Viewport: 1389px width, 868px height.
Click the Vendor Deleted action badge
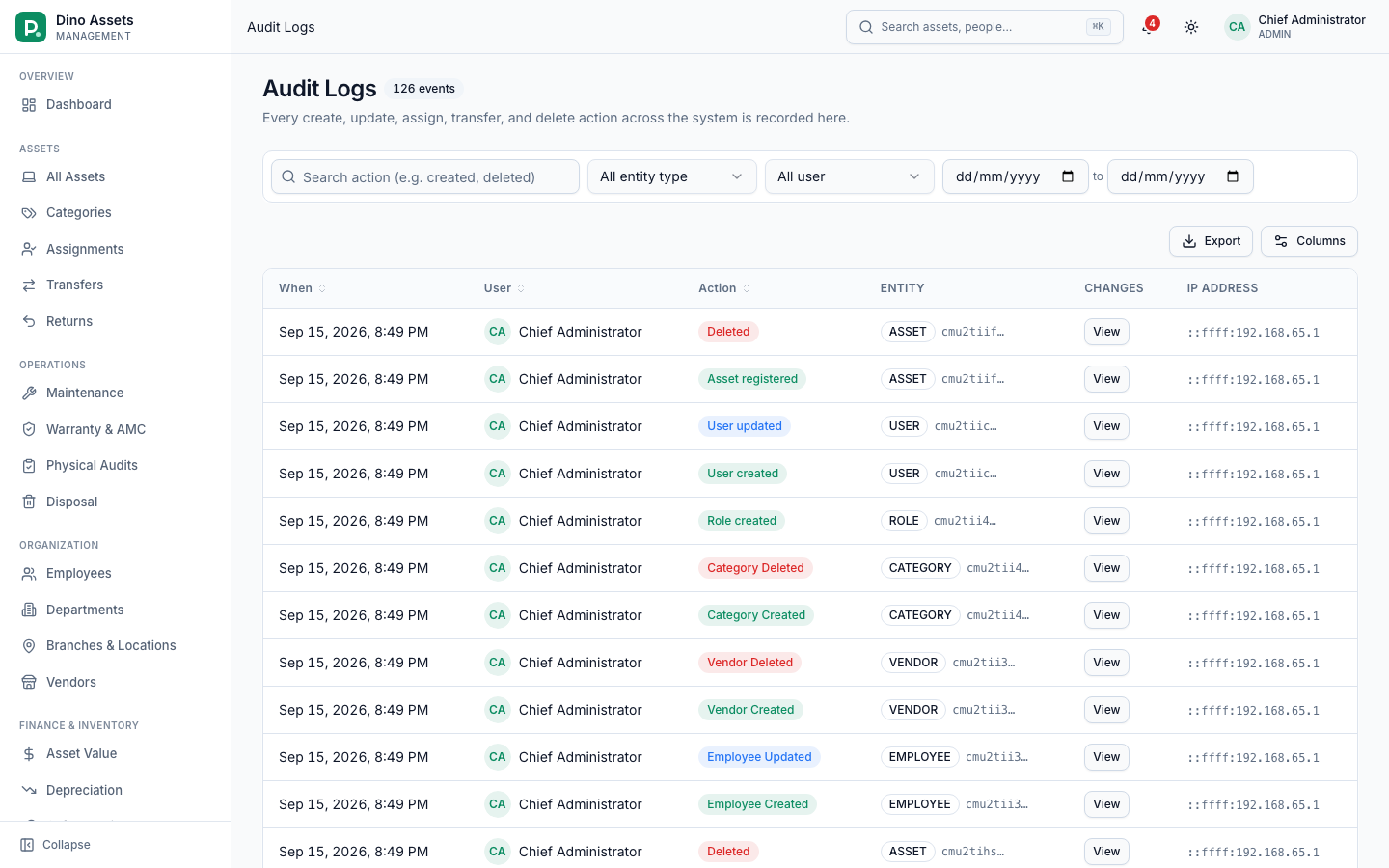(x=749, y=663)
